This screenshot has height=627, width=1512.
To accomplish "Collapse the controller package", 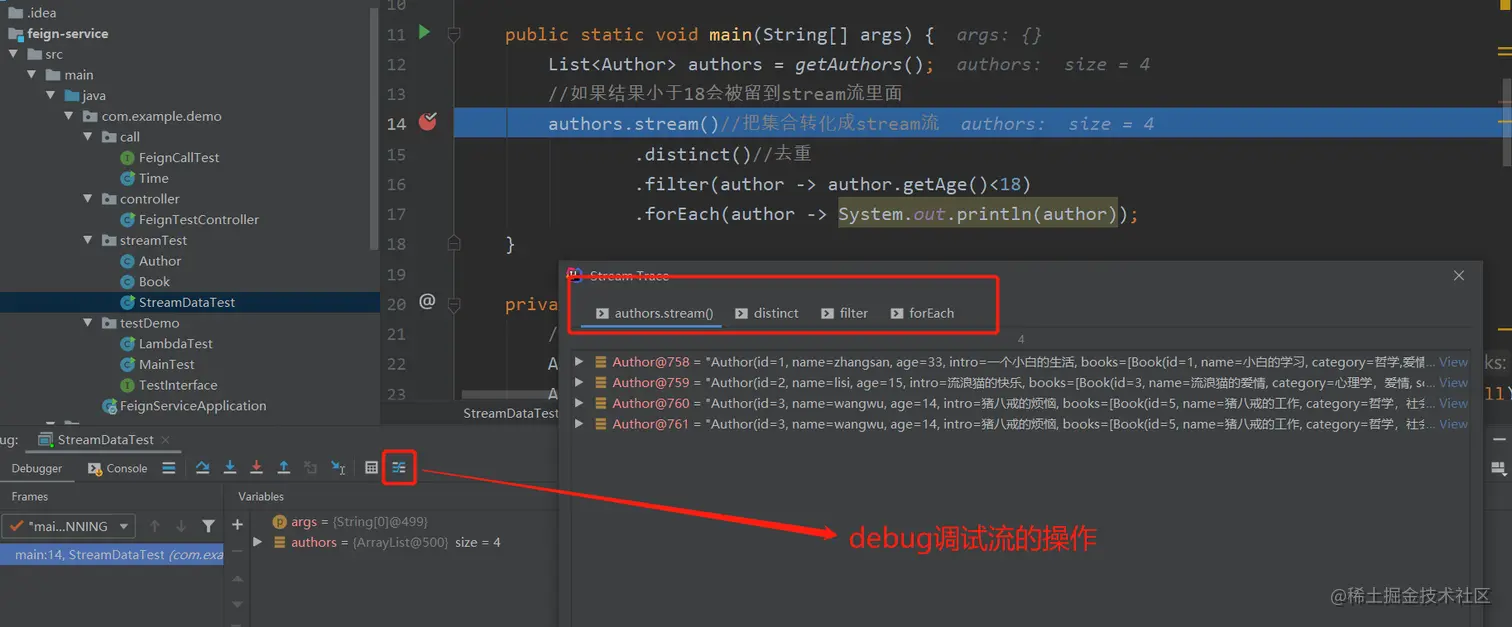I will (88, 199).
